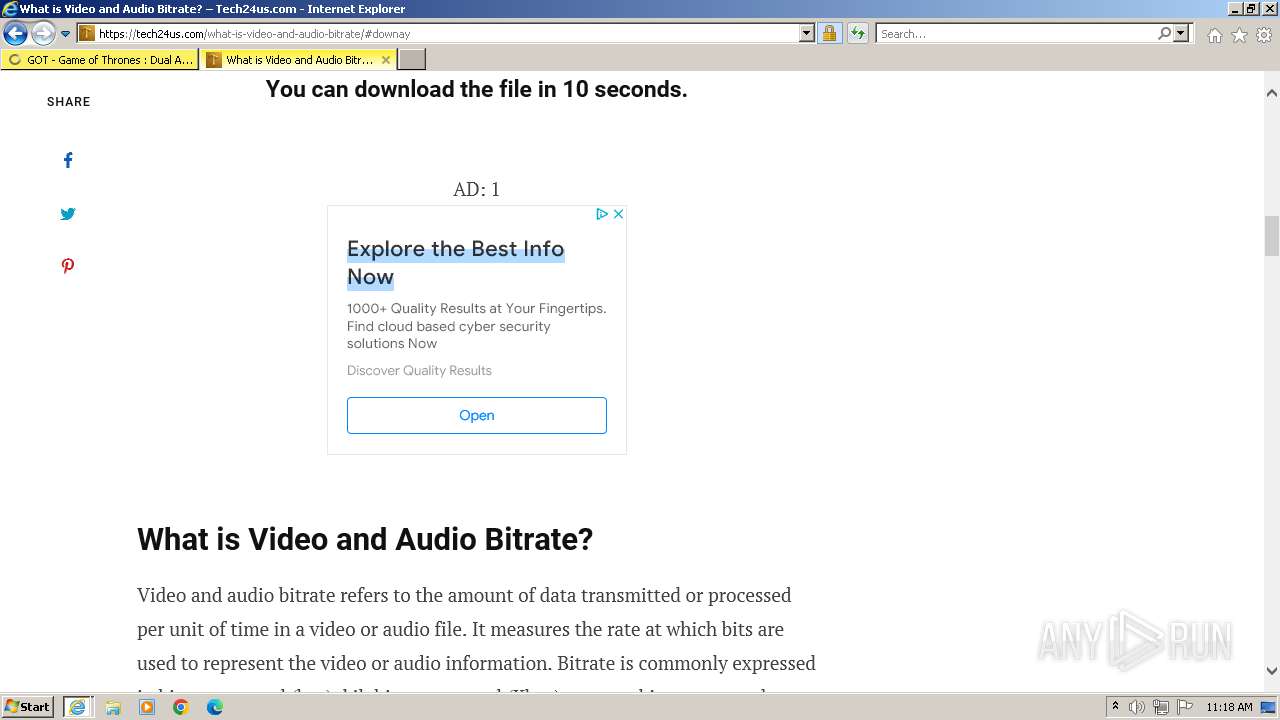Click the 11:18 AM clock
The height and width of the screenshot is (720, 1280).
(x=1229, y=707)
